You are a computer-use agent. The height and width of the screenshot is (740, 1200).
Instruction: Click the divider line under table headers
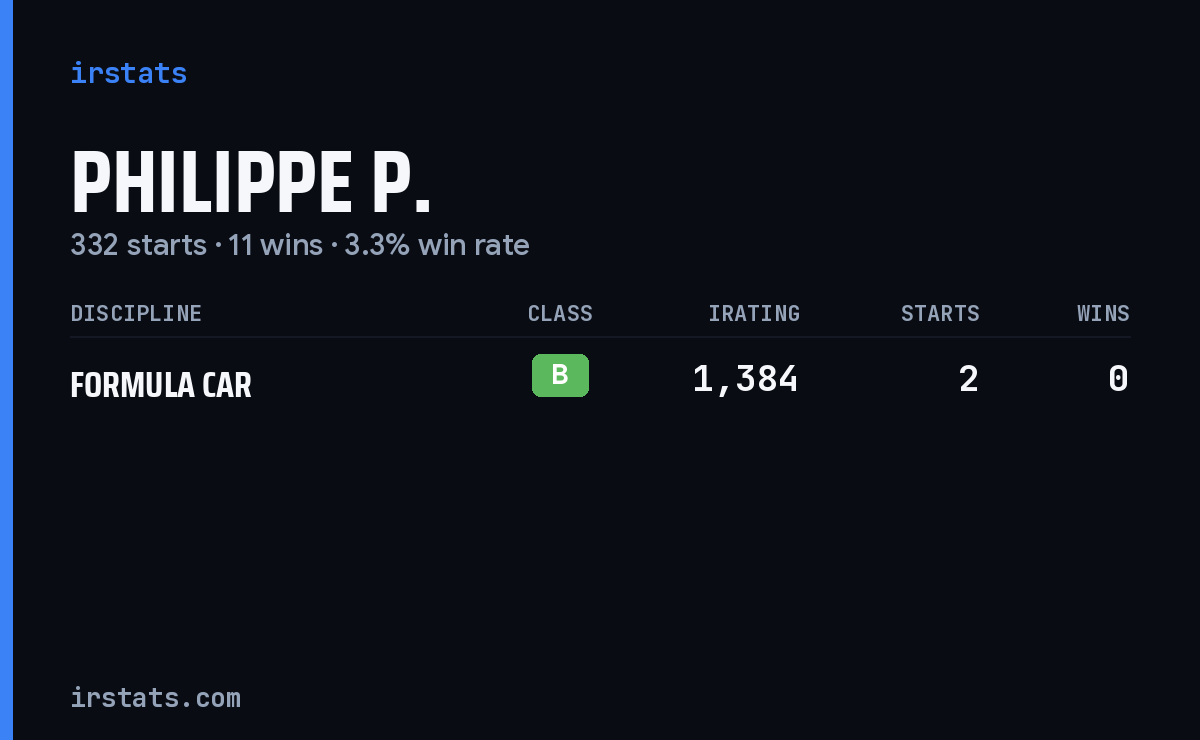point(600,337)
